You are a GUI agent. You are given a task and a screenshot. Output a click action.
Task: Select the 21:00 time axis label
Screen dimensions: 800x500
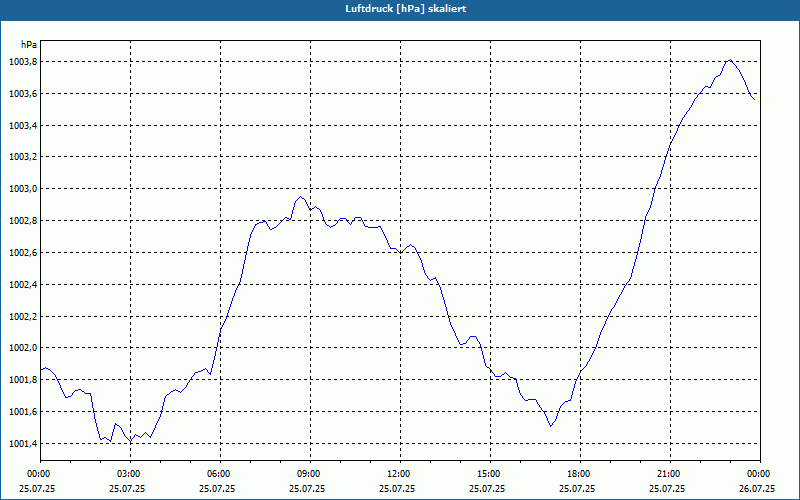click(670, 474)
